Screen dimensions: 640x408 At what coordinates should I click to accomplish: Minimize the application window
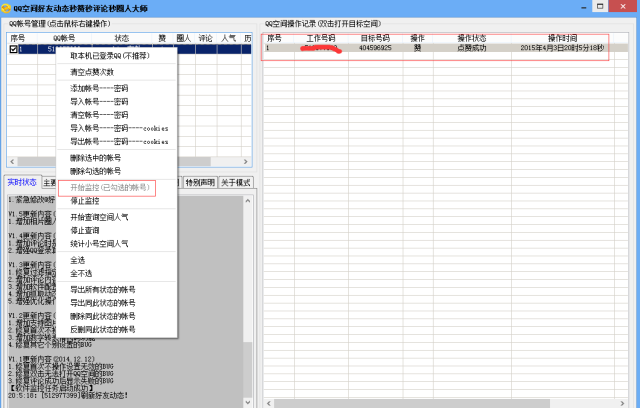point(584,7)
